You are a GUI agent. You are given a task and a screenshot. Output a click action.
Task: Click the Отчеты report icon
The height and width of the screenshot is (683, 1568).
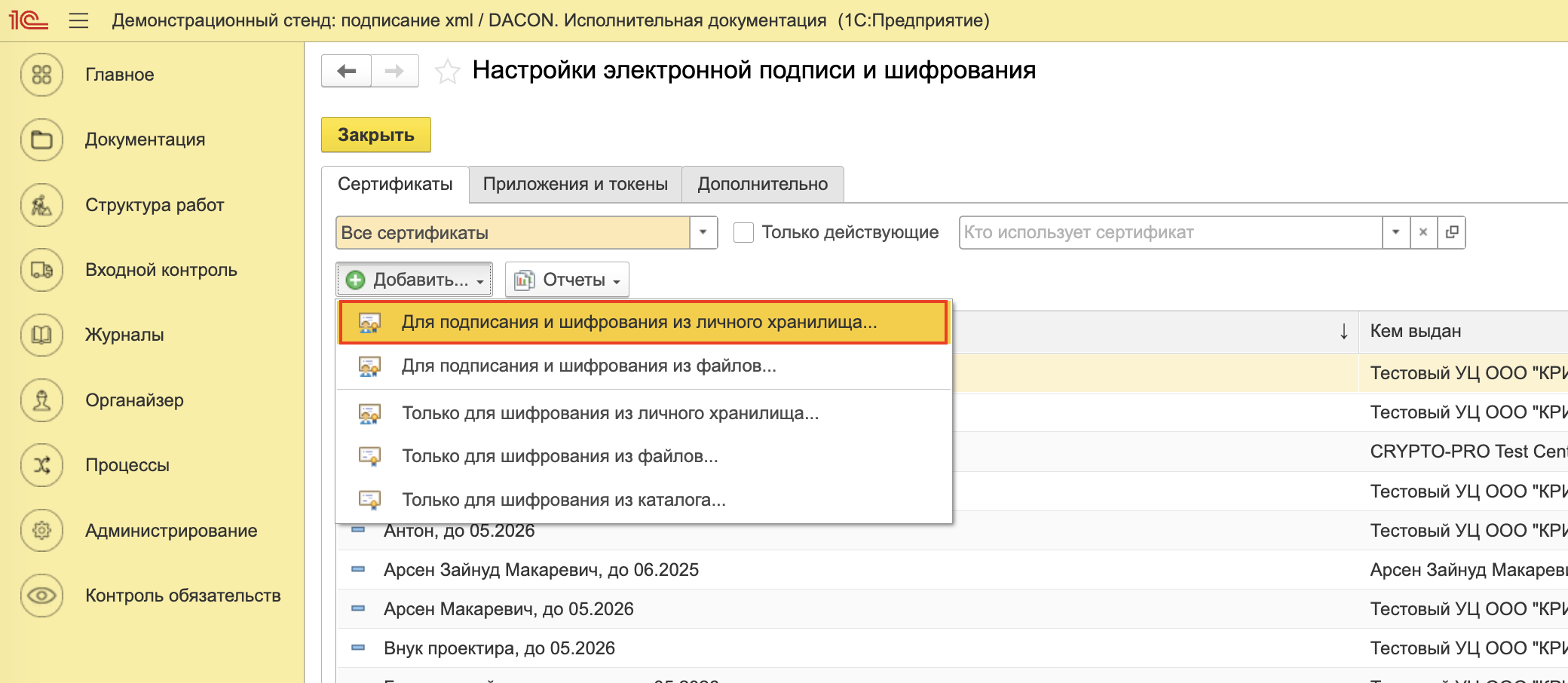click(525, 280)
